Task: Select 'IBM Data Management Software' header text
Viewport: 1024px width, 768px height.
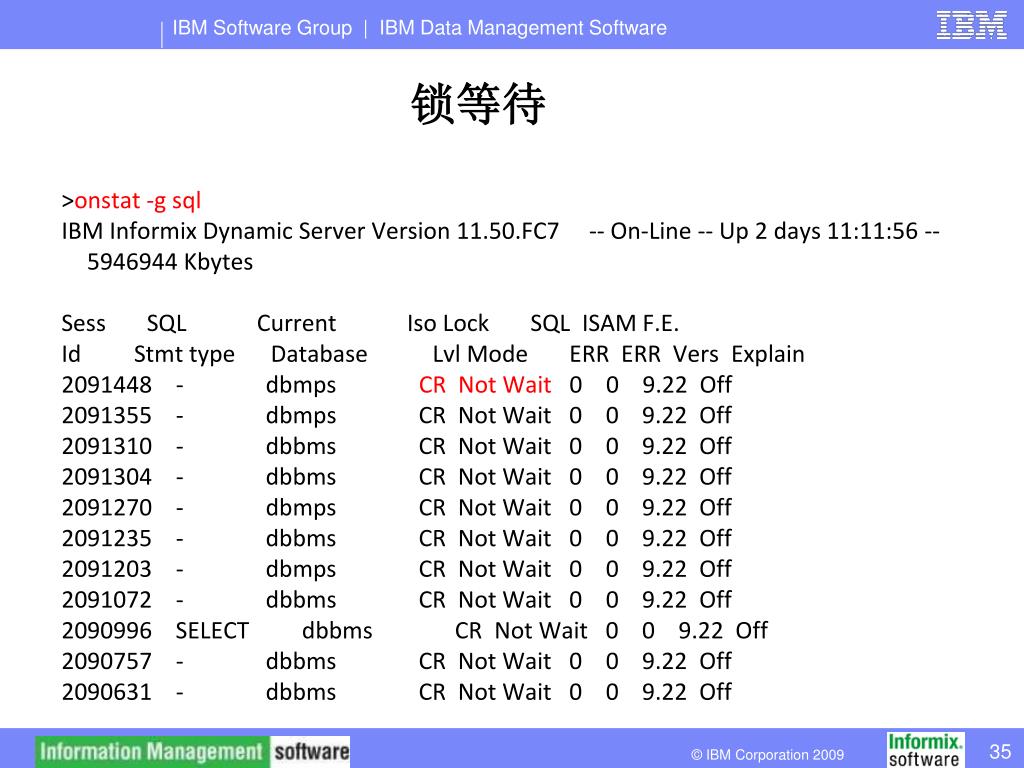Action: click(523, 28)
